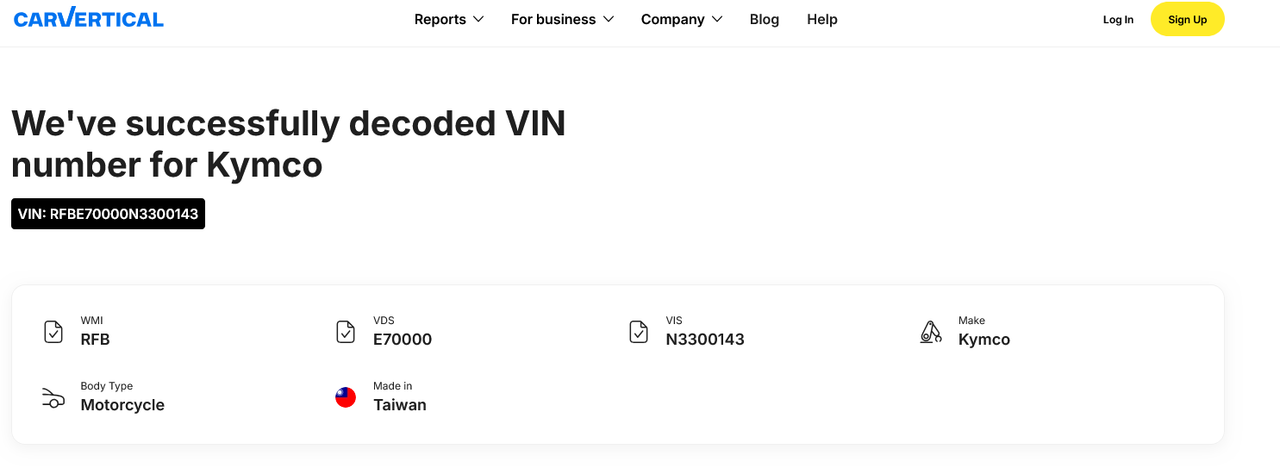Click the WMI document check icon
Image resolution: width=1280 pixels, height=468 pixels.
(54, 332)
